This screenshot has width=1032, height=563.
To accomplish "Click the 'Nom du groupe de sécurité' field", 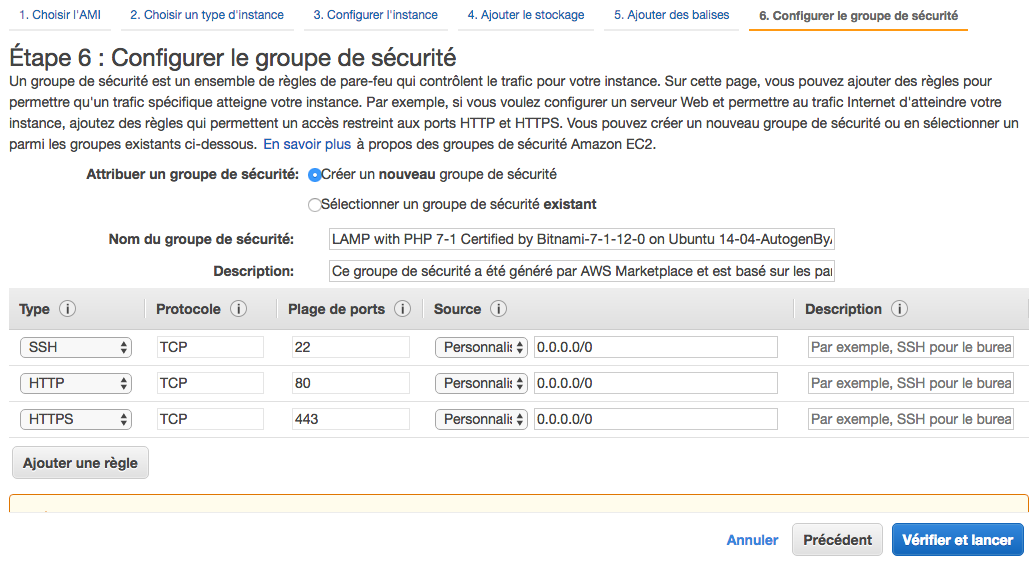I will tap(581, 240).
